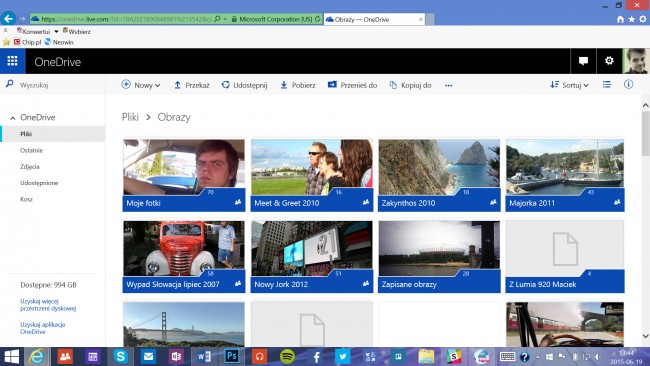The width and height of the screenshot is (650, 366).
Task: Click the search magnifier icon
Action: coord(10,84)
